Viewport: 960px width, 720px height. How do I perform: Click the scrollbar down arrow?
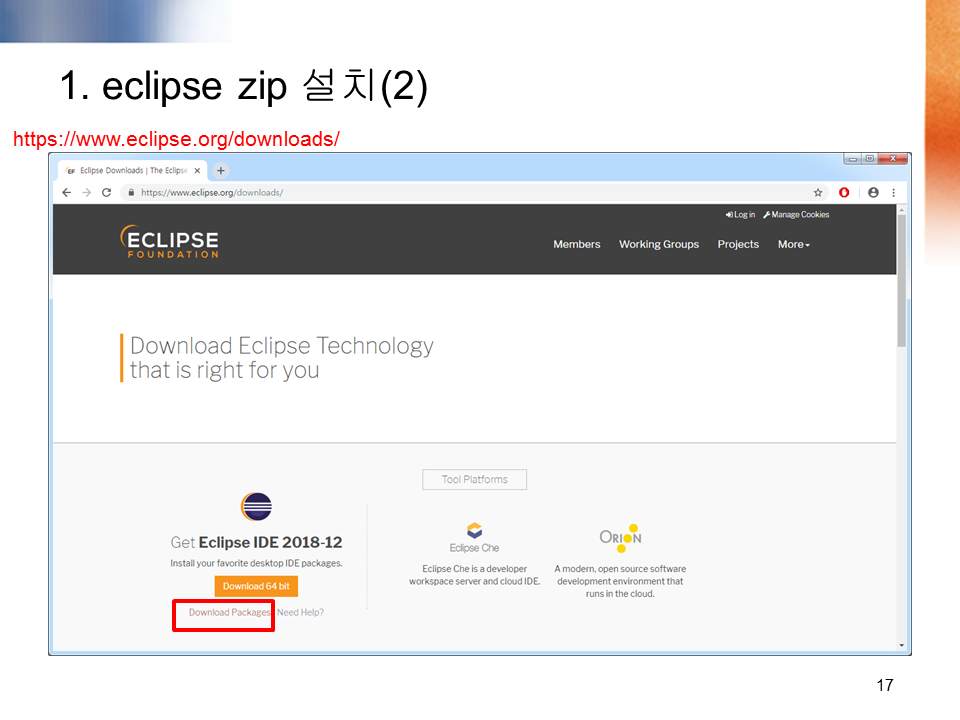tap(901, 645)
